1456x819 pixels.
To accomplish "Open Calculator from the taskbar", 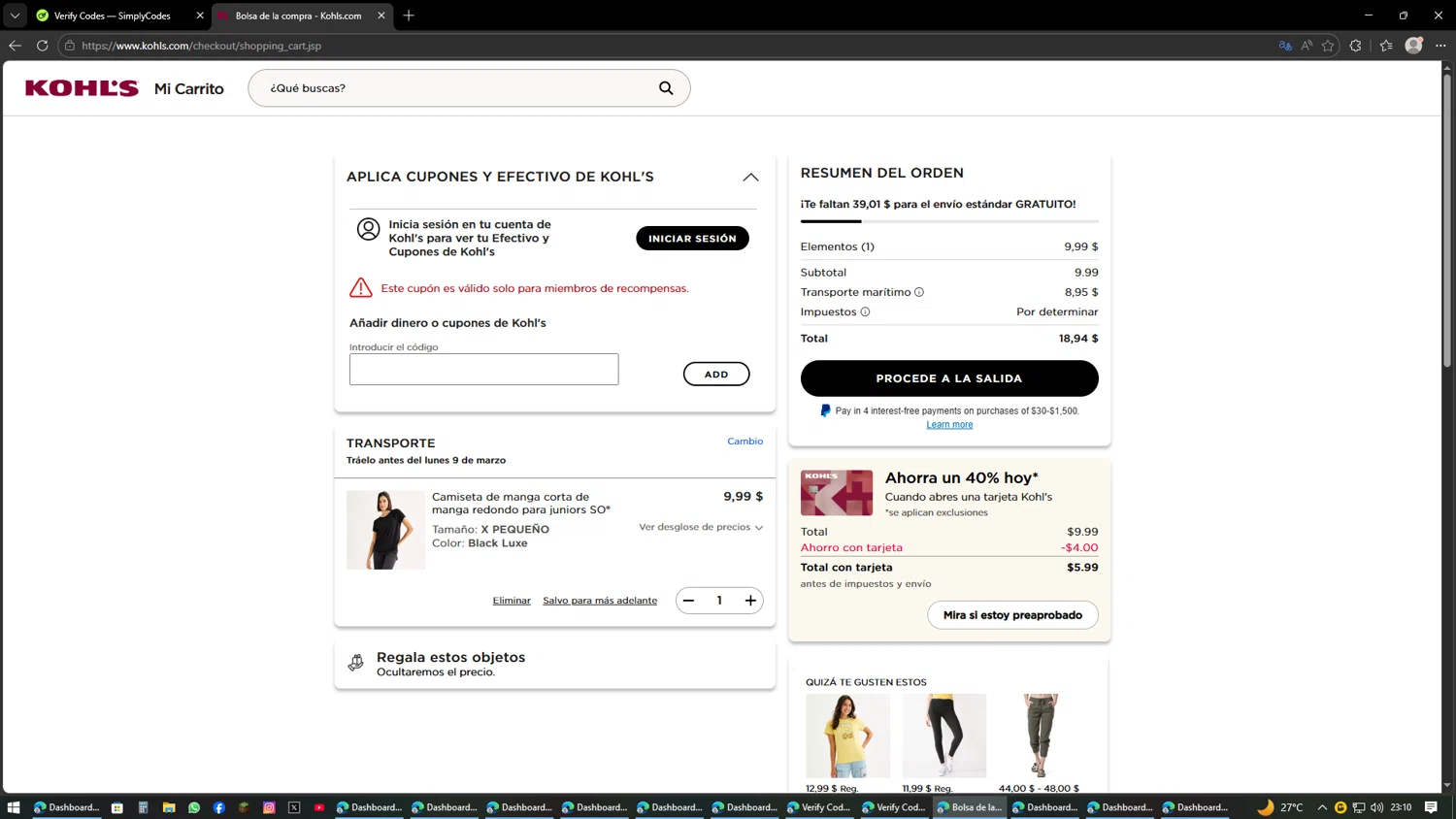I will 143,807.
